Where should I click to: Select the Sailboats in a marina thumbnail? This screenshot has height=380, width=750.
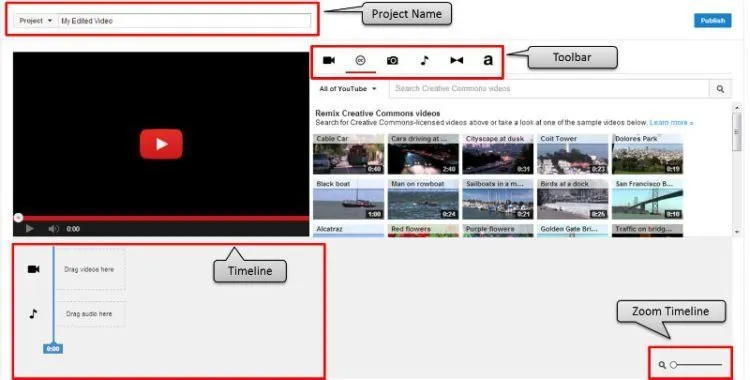[498, 199]
